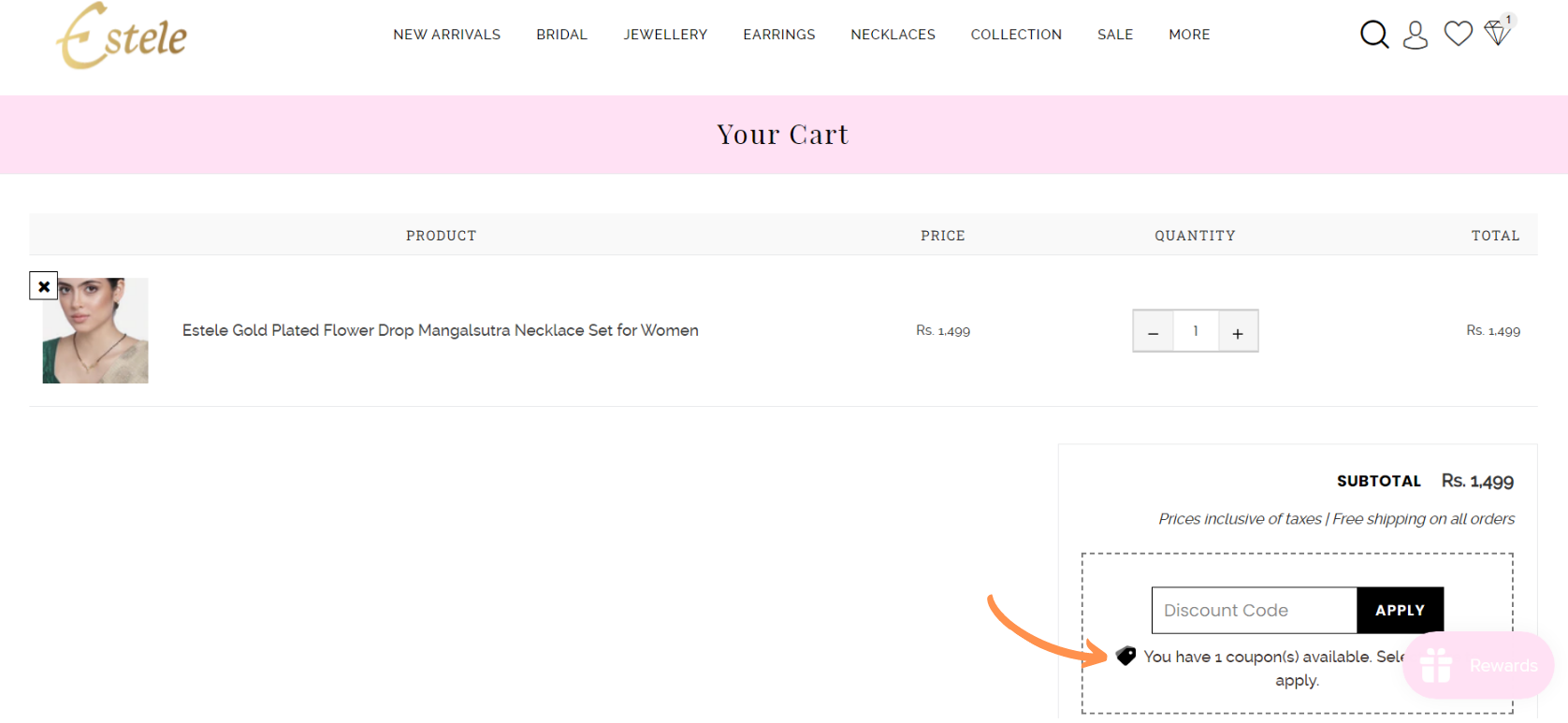The height and width of the screenshot is (723, 1568).
Task: Open the wishlist heart icon
Action: tap(1459, 34)
